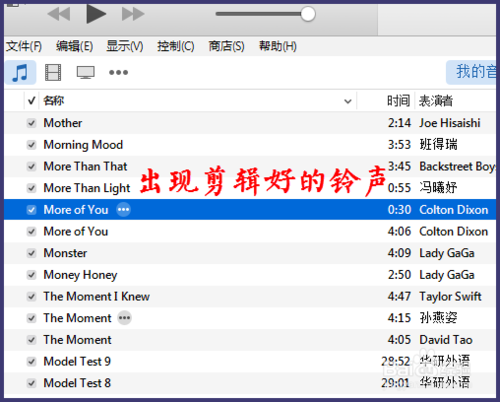The width and height of the screenshot is (500, 402).
Task: Click artist Lady GaGa on Monster row
Action: click(x=447, y=253)
